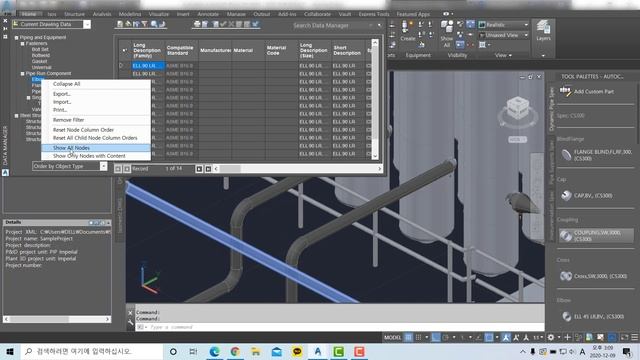
Task: Click the Windows Start button
Action: pos(10,351)
